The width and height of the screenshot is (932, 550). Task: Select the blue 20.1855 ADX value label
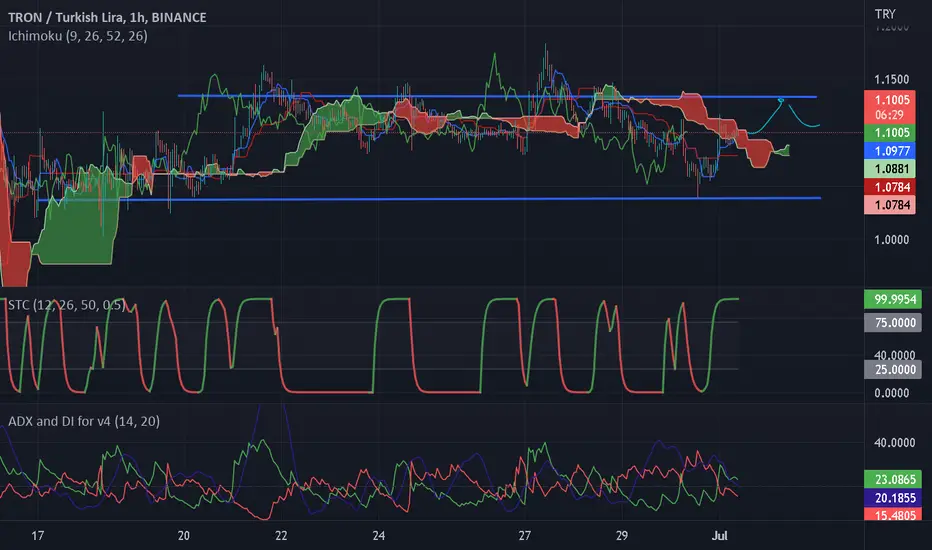[893, 498]
